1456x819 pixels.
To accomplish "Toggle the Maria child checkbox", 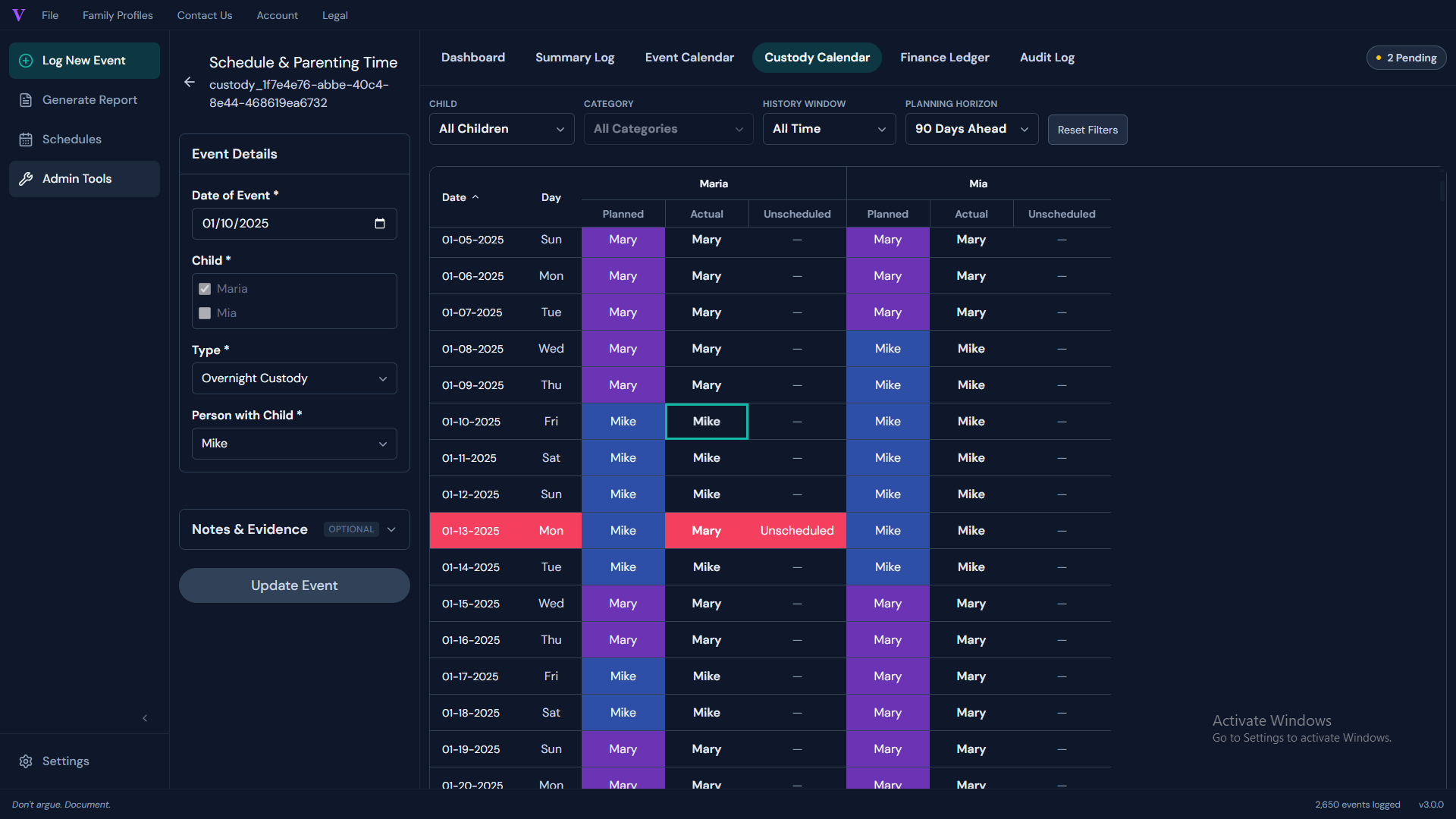I will pyautogui.click(x=205, y=289).
